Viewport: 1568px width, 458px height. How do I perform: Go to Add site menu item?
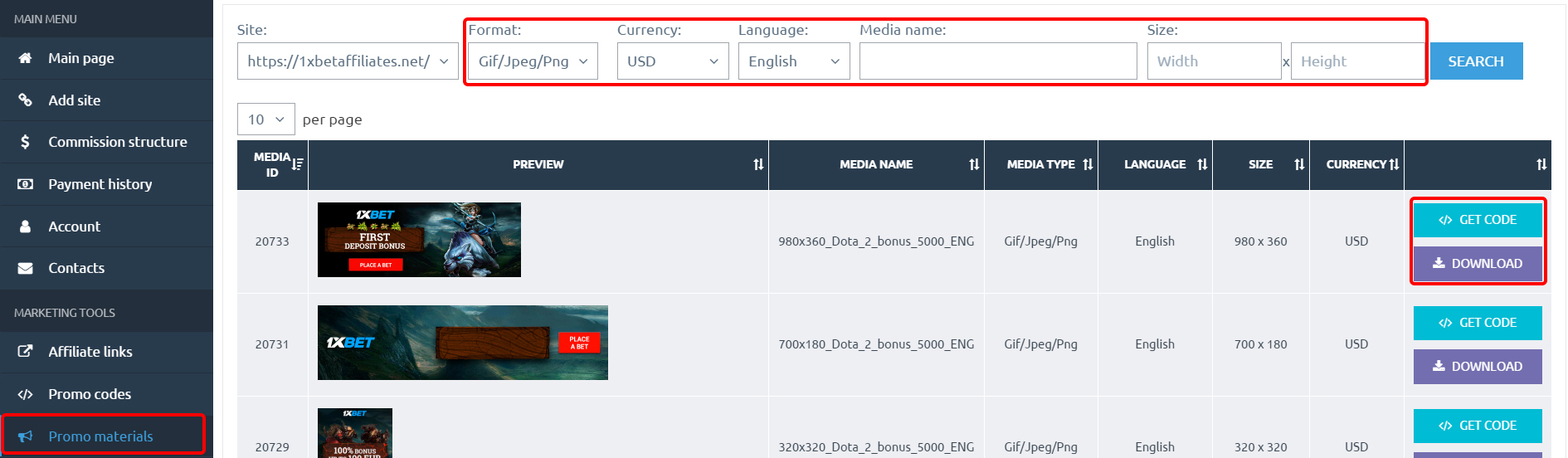tap(106, 100)
